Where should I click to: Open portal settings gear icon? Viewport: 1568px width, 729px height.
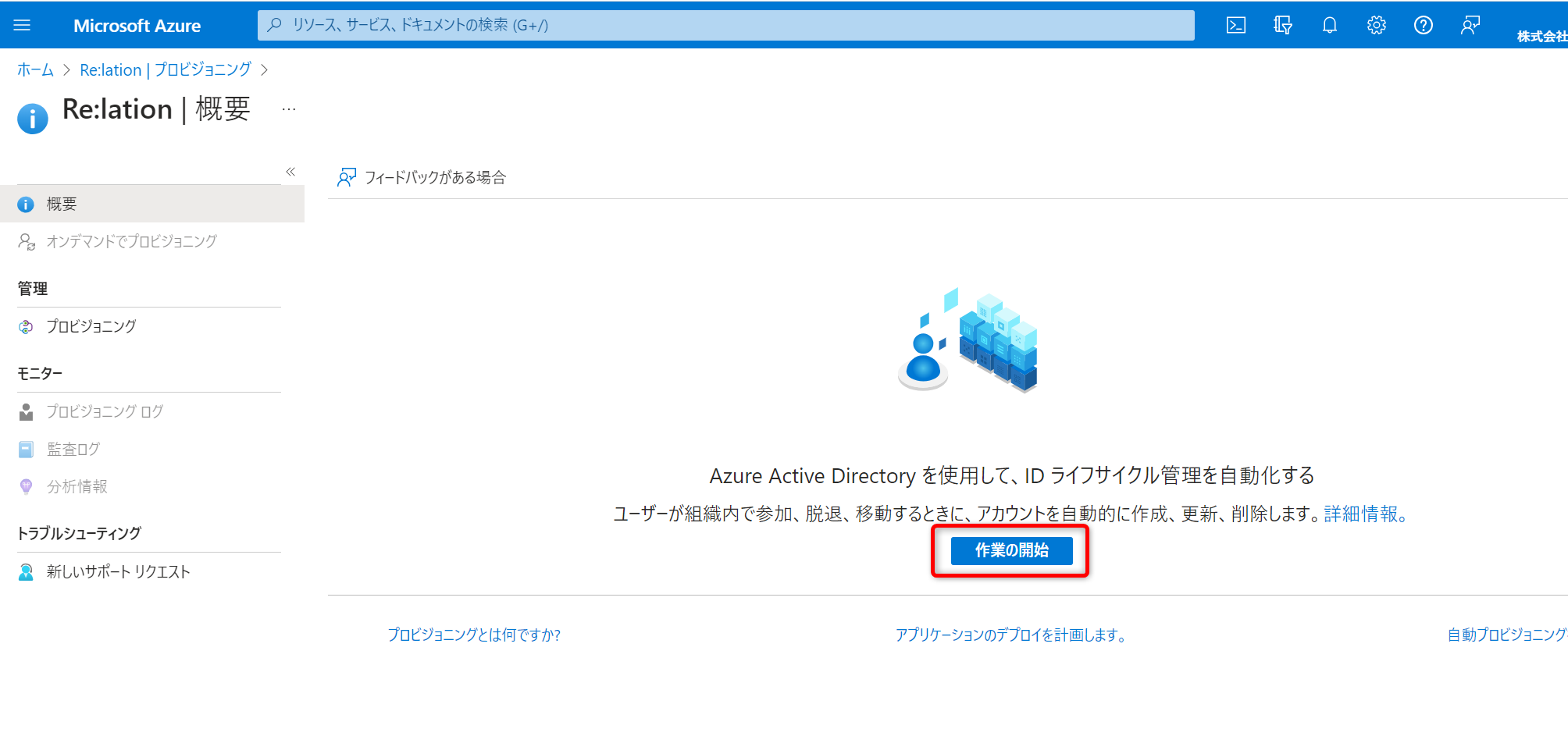coord(1376,25)
